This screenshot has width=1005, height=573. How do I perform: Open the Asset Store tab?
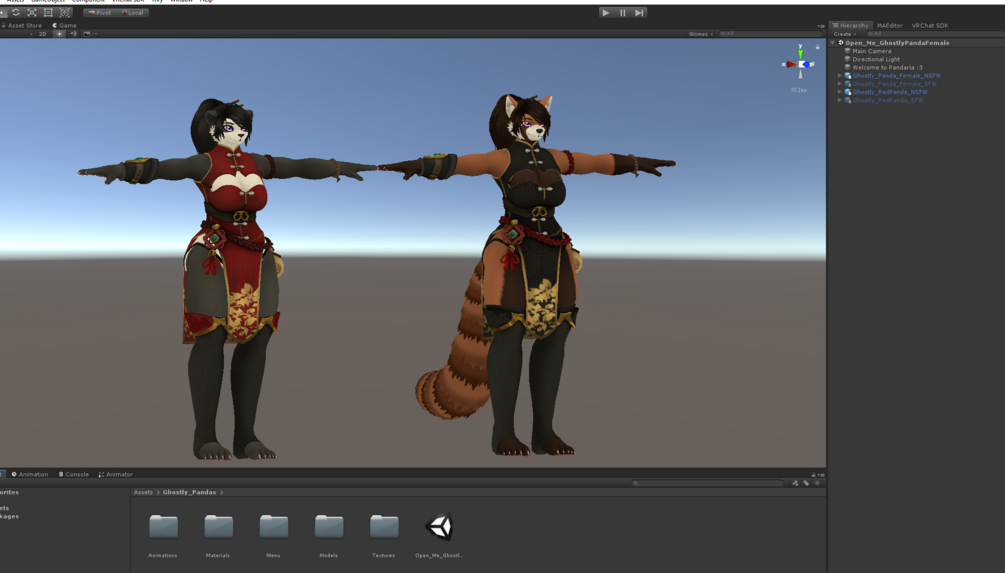point(22,26)
